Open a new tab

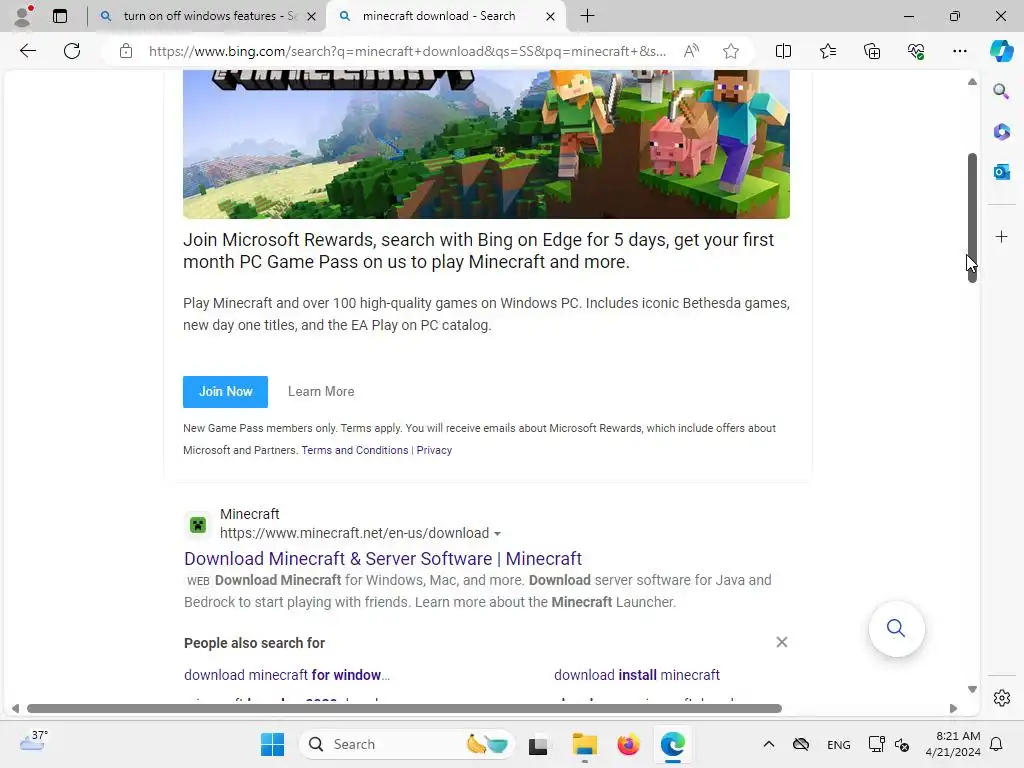pos(587,16)
